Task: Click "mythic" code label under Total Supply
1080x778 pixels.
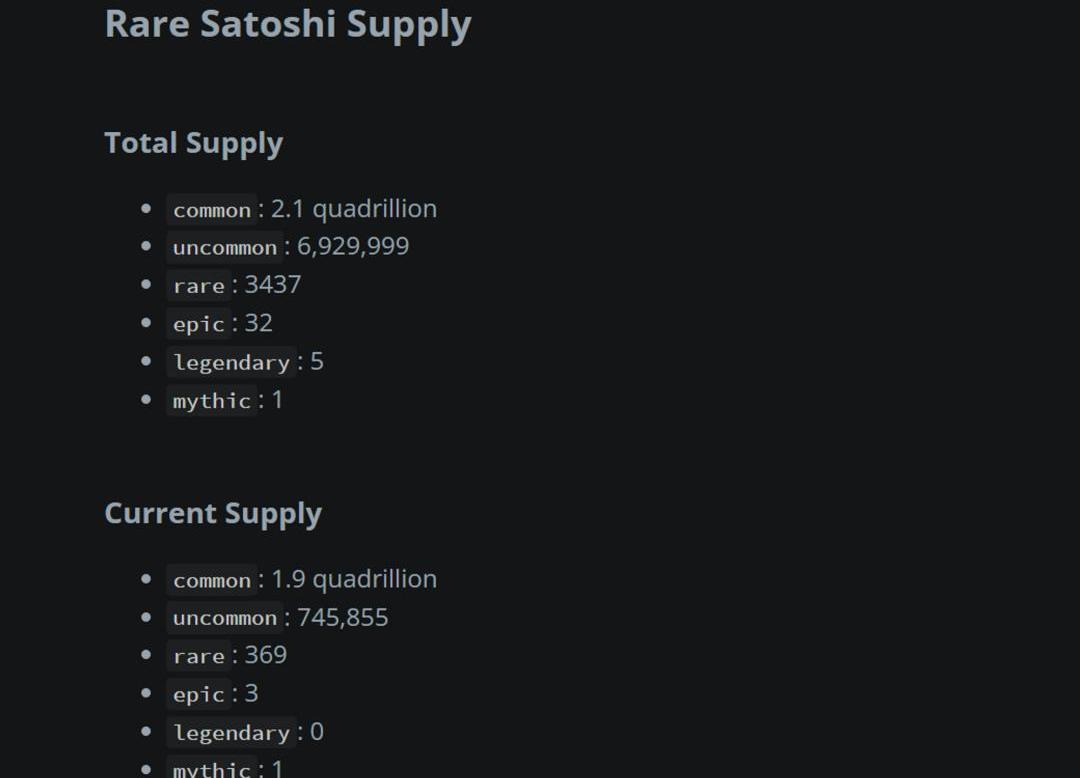Action: point(212,401)
